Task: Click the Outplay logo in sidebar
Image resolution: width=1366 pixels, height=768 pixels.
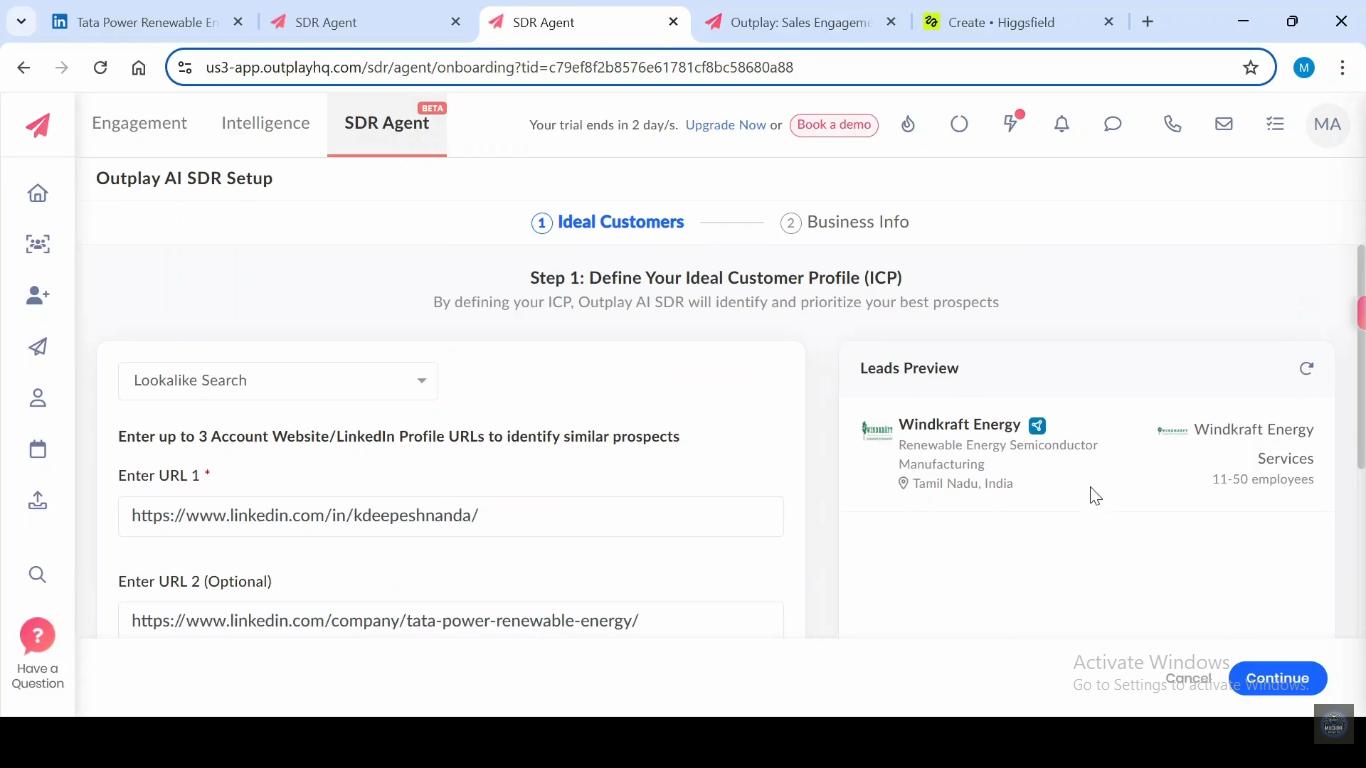Action: click(x=38, y=125)
